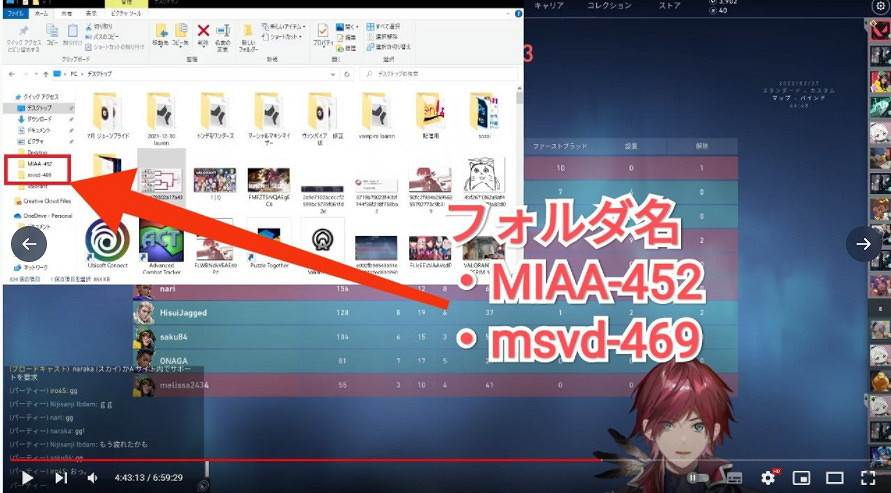Open the video player settings gear
This screenshot has height=493, width=891.
point(768,478)
